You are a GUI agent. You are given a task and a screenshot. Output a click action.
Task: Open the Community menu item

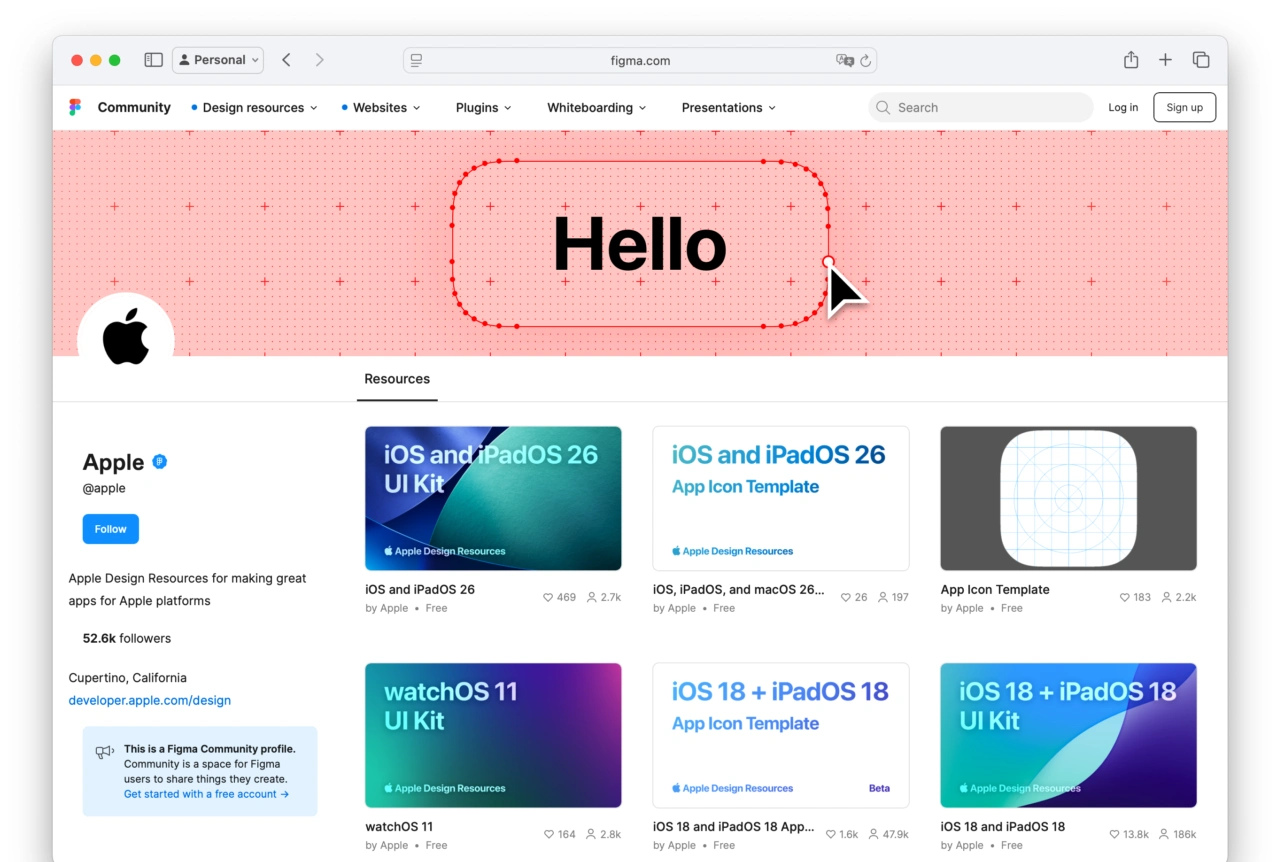click(x=134, y=108)
